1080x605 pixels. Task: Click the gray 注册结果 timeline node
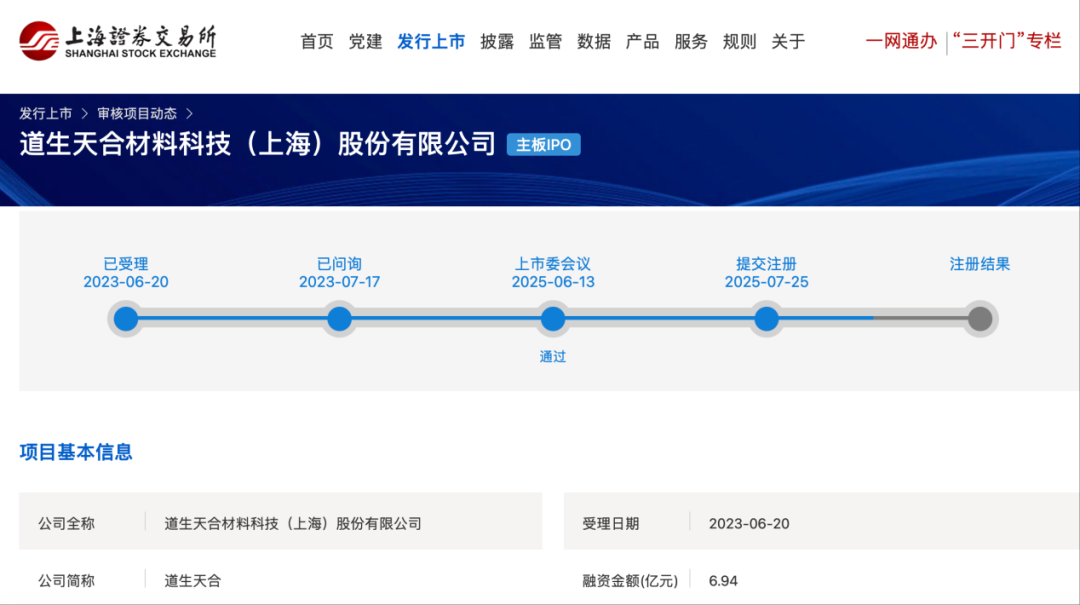point(980,319)
